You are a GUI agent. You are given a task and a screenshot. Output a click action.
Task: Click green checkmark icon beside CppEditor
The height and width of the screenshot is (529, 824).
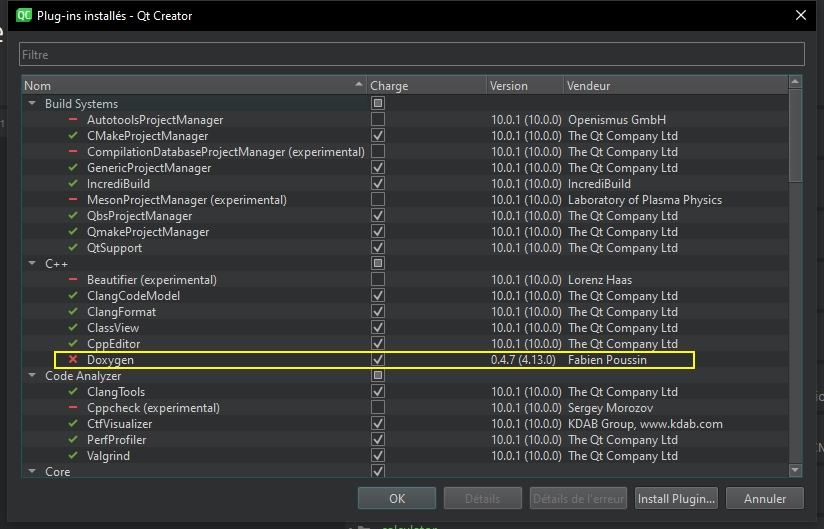tap(73, 344)
